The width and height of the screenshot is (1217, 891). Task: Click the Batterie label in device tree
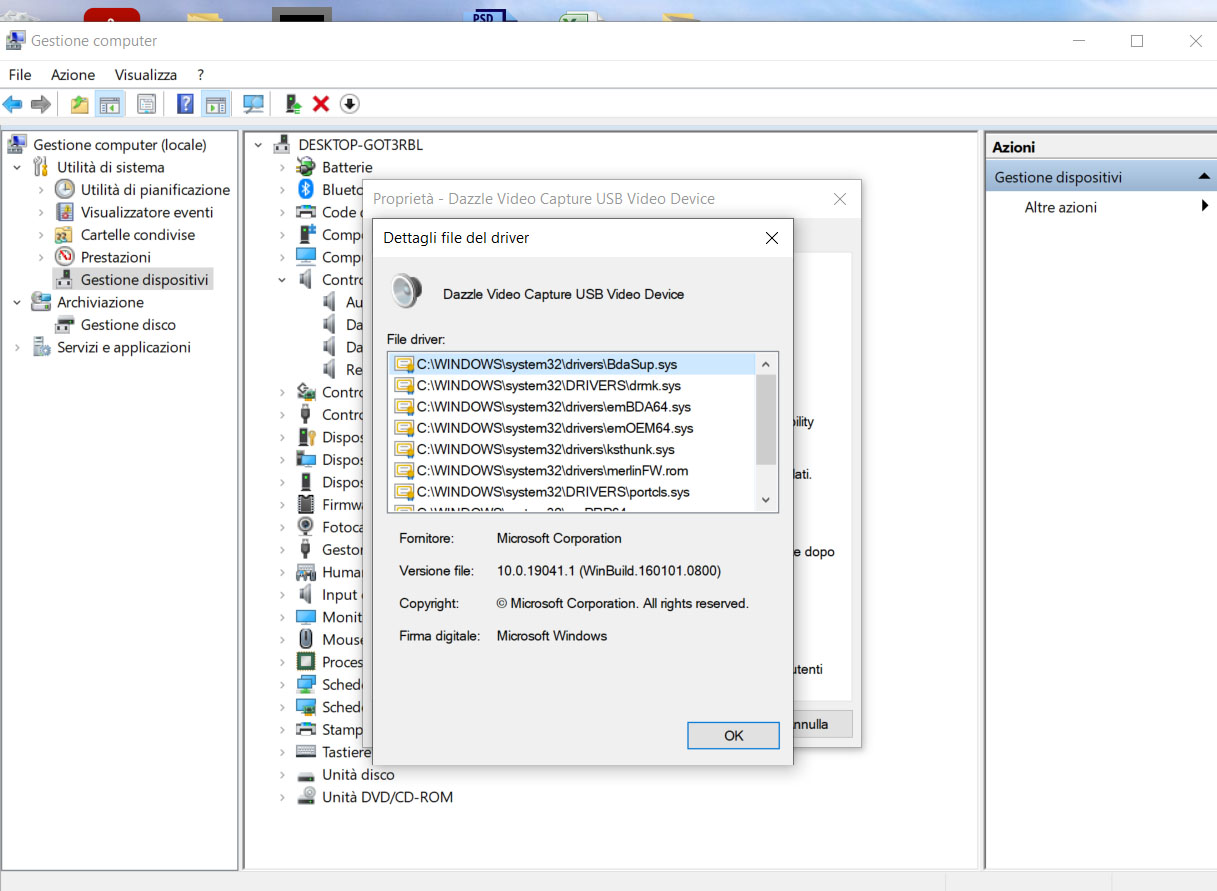pos(347,167)
